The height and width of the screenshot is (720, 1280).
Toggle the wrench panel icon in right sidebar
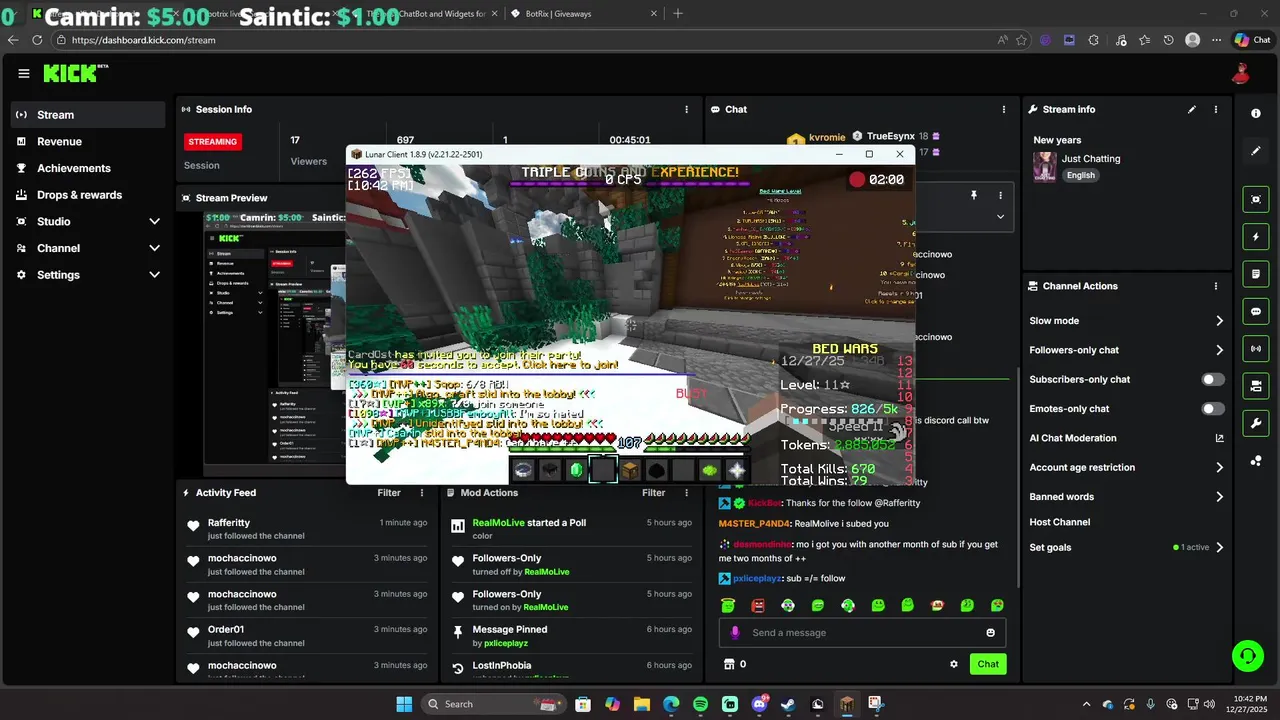(x=1256, y=423)
